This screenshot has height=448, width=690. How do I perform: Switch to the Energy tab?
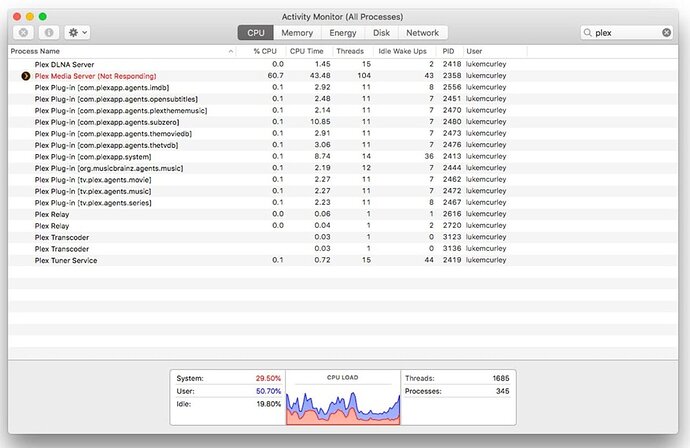(x=343, y=33)
